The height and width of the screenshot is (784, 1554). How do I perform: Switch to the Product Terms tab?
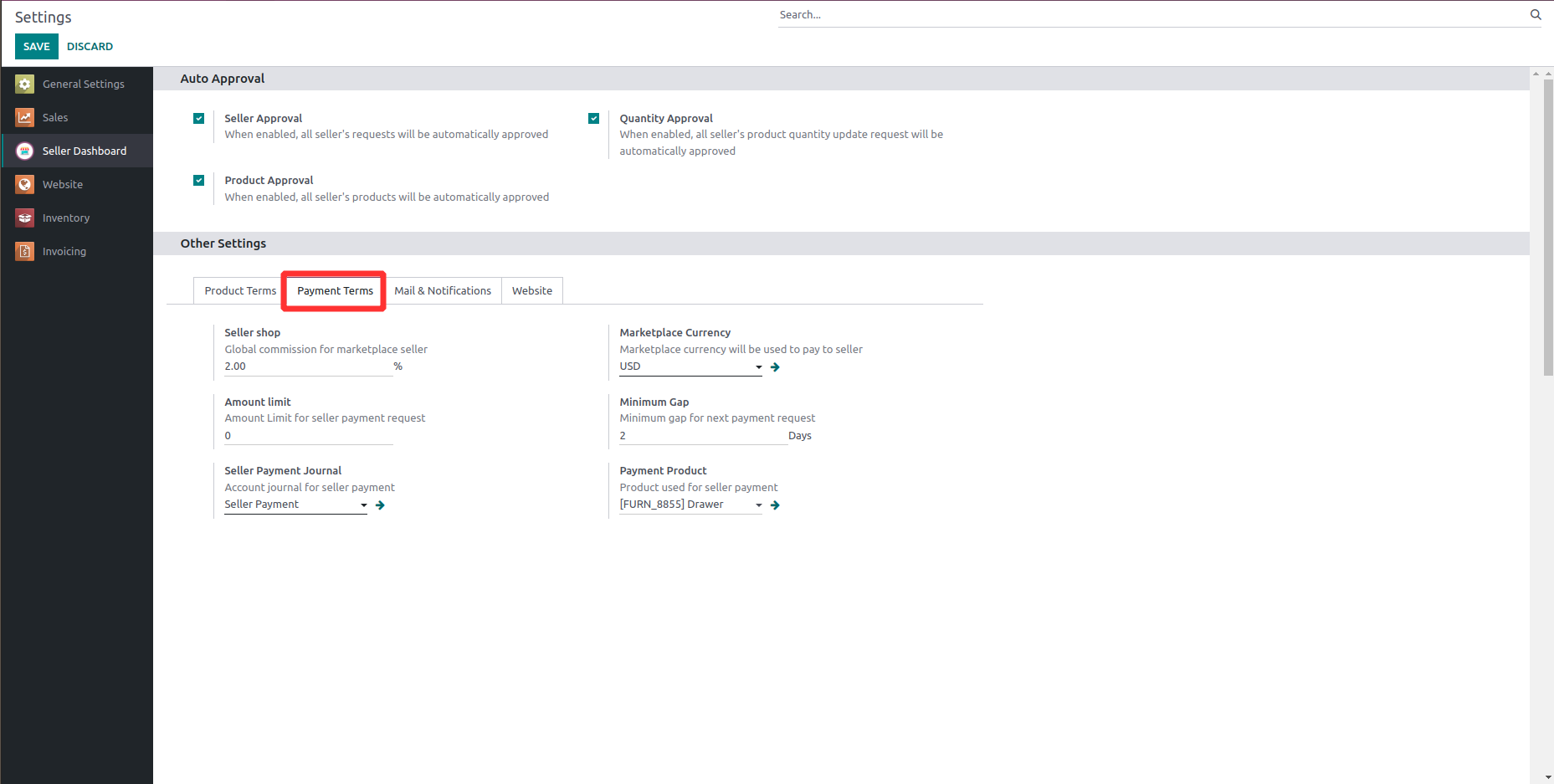click(240, 290)
